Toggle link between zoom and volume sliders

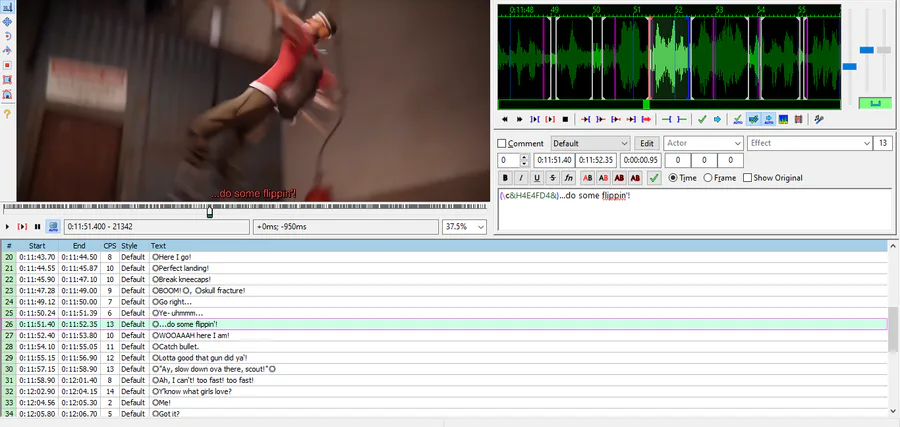point(875,103)
